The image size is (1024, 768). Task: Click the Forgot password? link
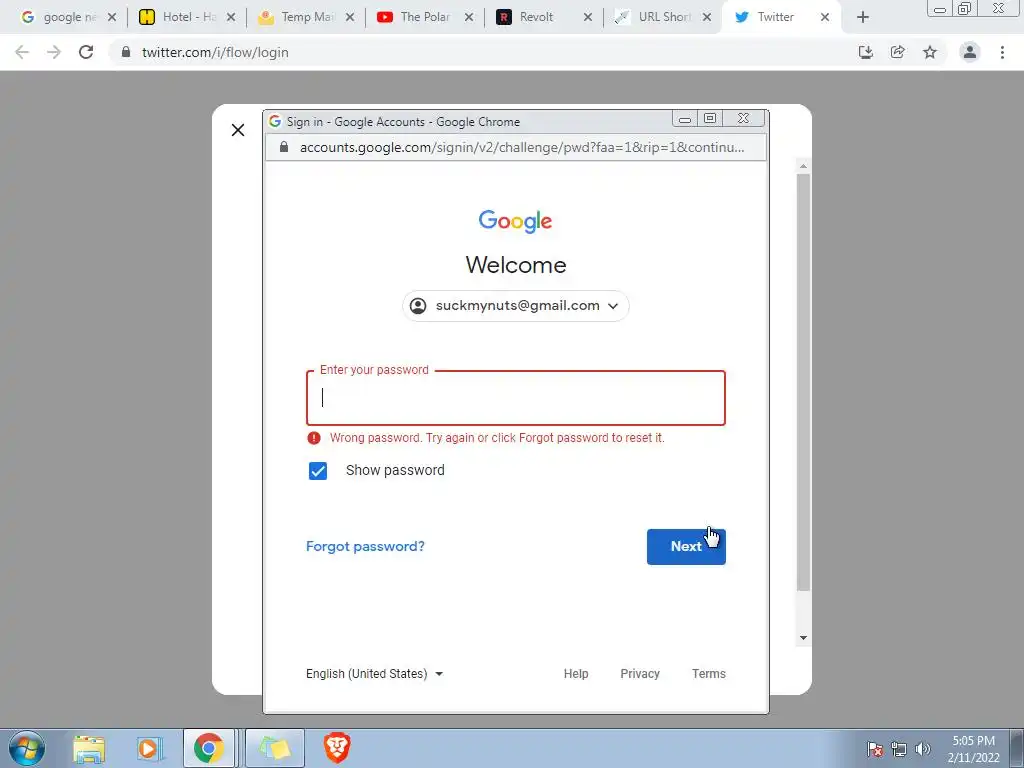point(365,547)
